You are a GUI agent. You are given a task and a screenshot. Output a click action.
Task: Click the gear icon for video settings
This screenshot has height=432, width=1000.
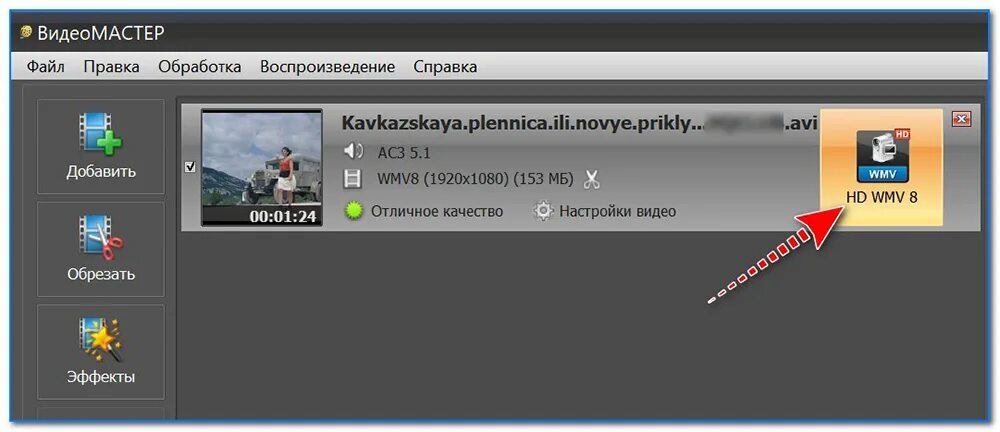543,211
